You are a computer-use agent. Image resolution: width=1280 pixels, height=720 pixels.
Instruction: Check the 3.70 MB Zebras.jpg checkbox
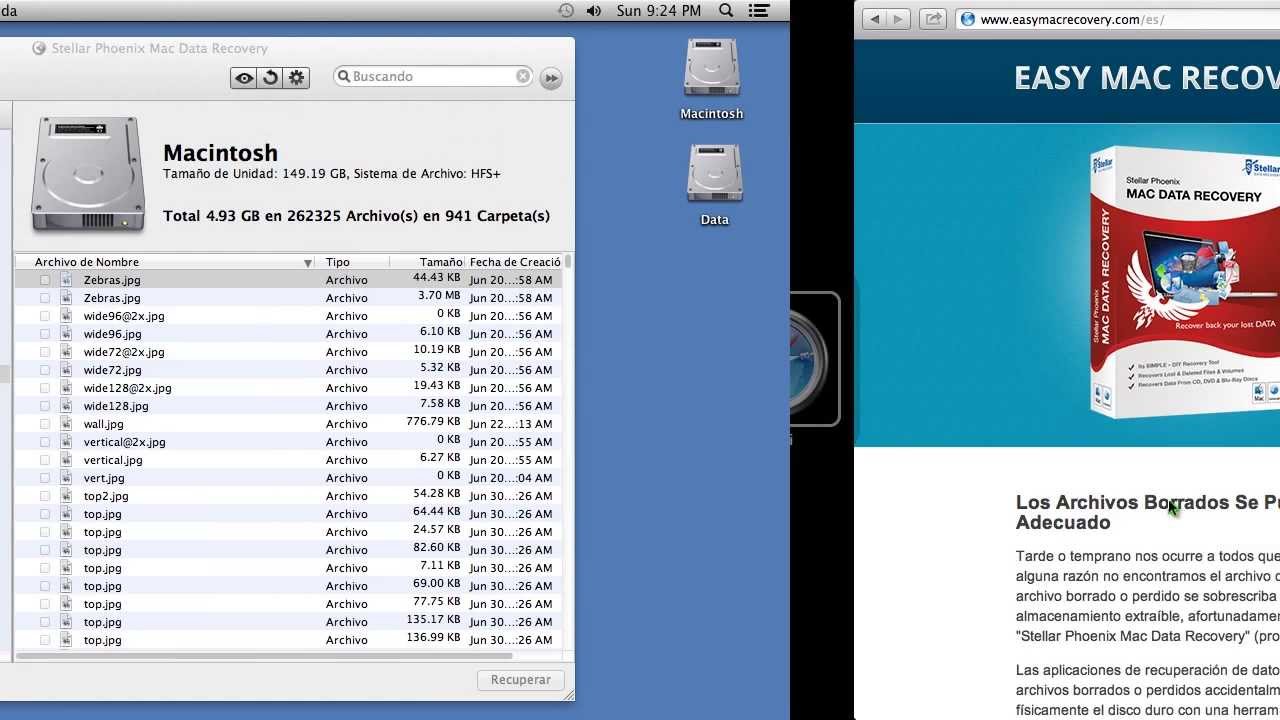pos(45,298)
